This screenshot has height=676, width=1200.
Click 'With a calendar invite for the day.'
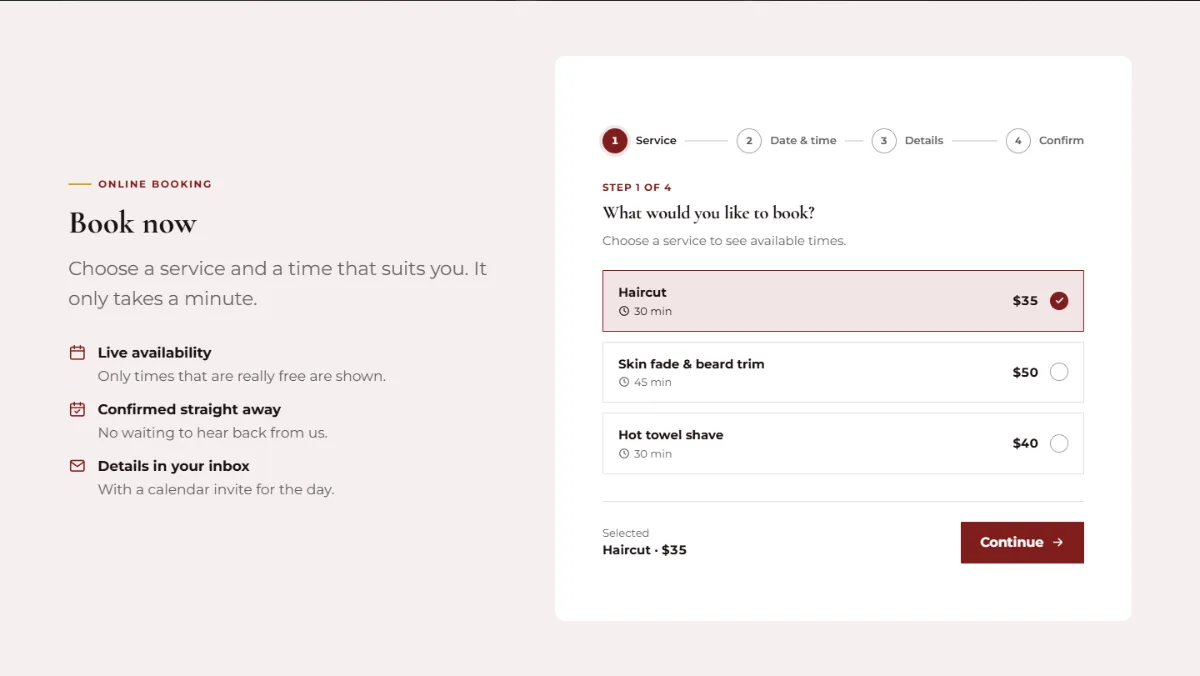[x=216, y=490]
